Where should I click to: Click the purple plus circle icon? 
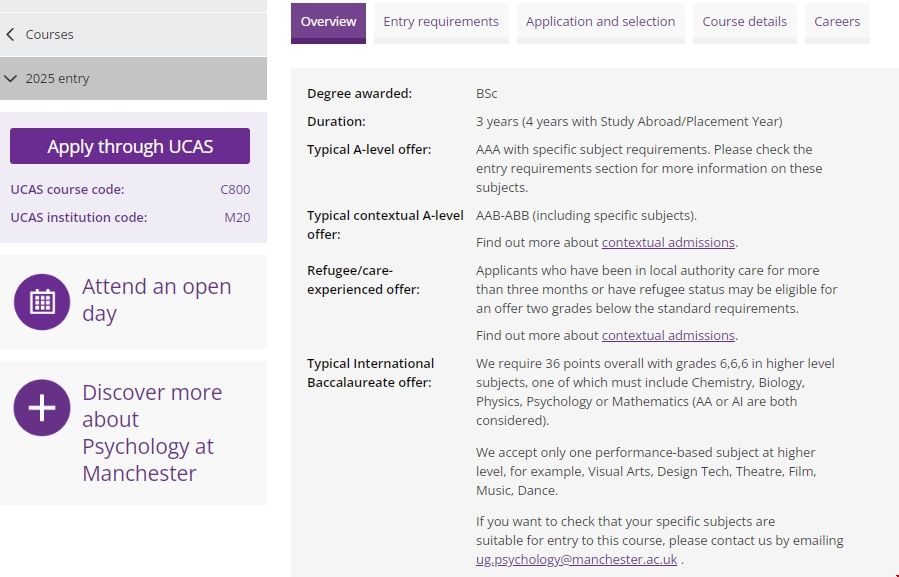pyautogui.click(x=42, y=408)
